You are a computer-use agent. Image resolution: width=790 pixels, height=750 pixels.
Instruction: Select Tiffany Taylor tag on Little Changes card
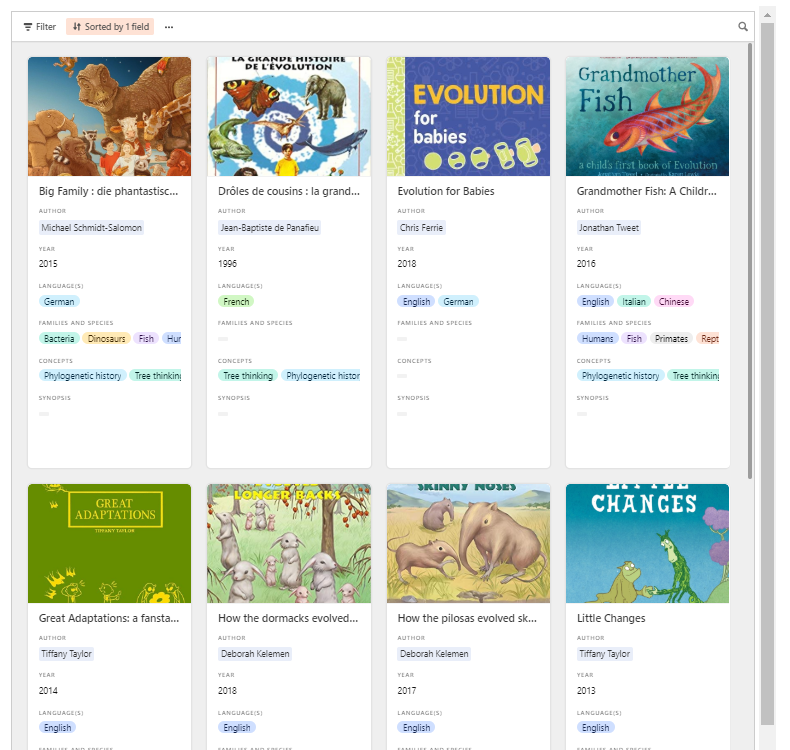tap(605, 654)
